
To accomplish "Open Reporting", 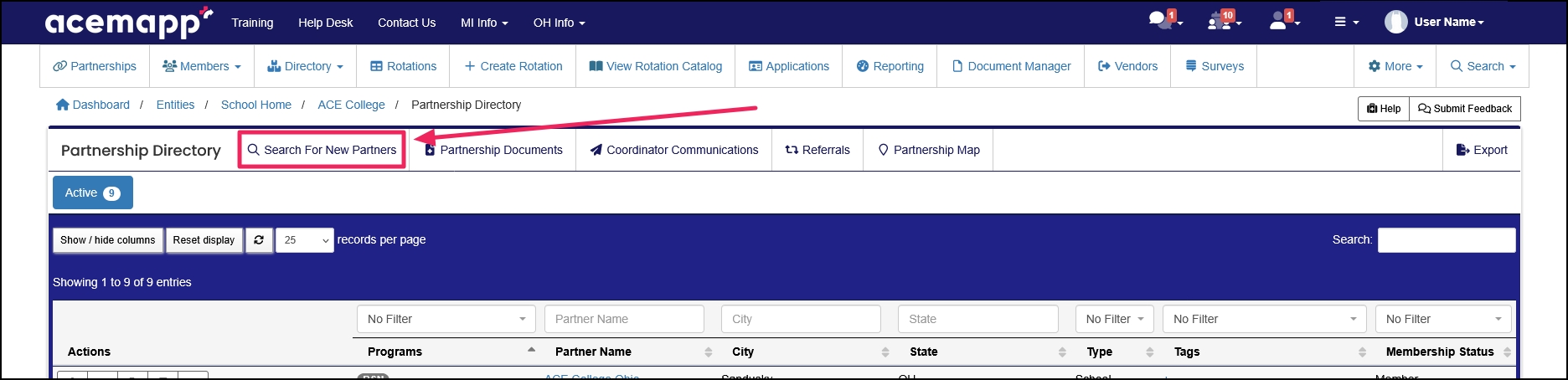I will click(x=890, y=66).
